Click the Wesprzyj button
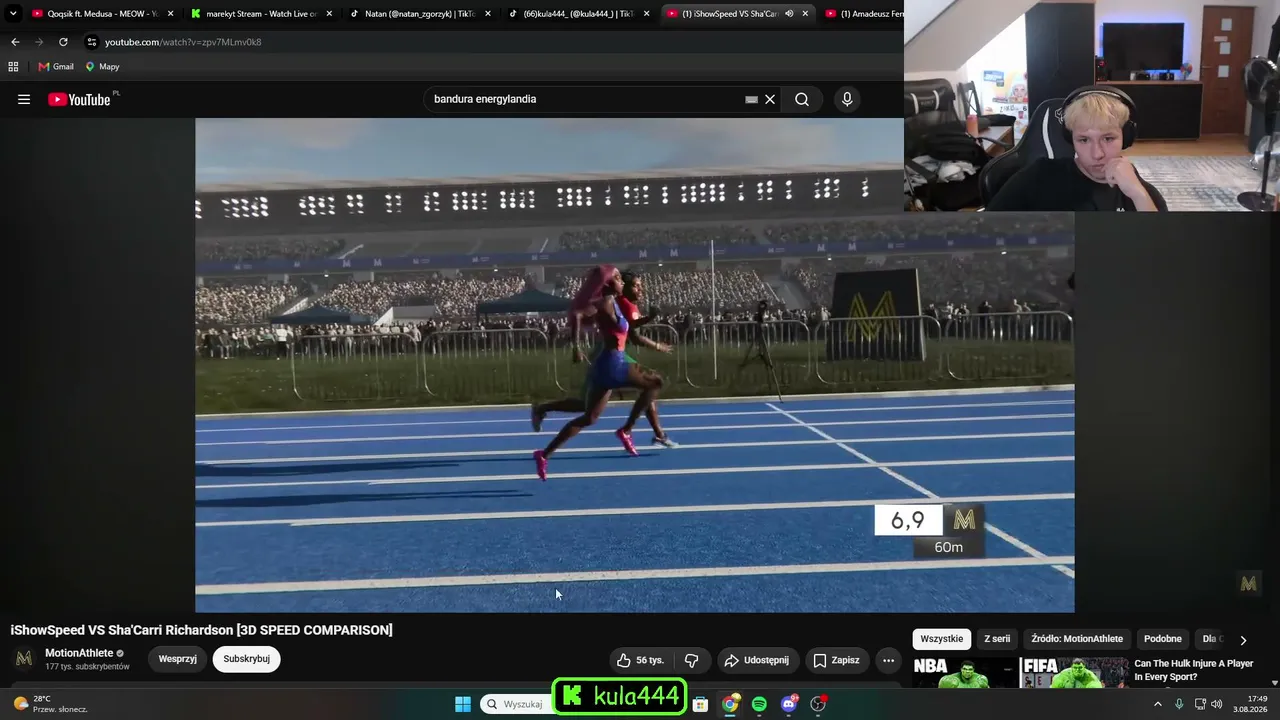The width and height of the screenshot is (1280, 720). pyautogui.click(x=177, y=659)
